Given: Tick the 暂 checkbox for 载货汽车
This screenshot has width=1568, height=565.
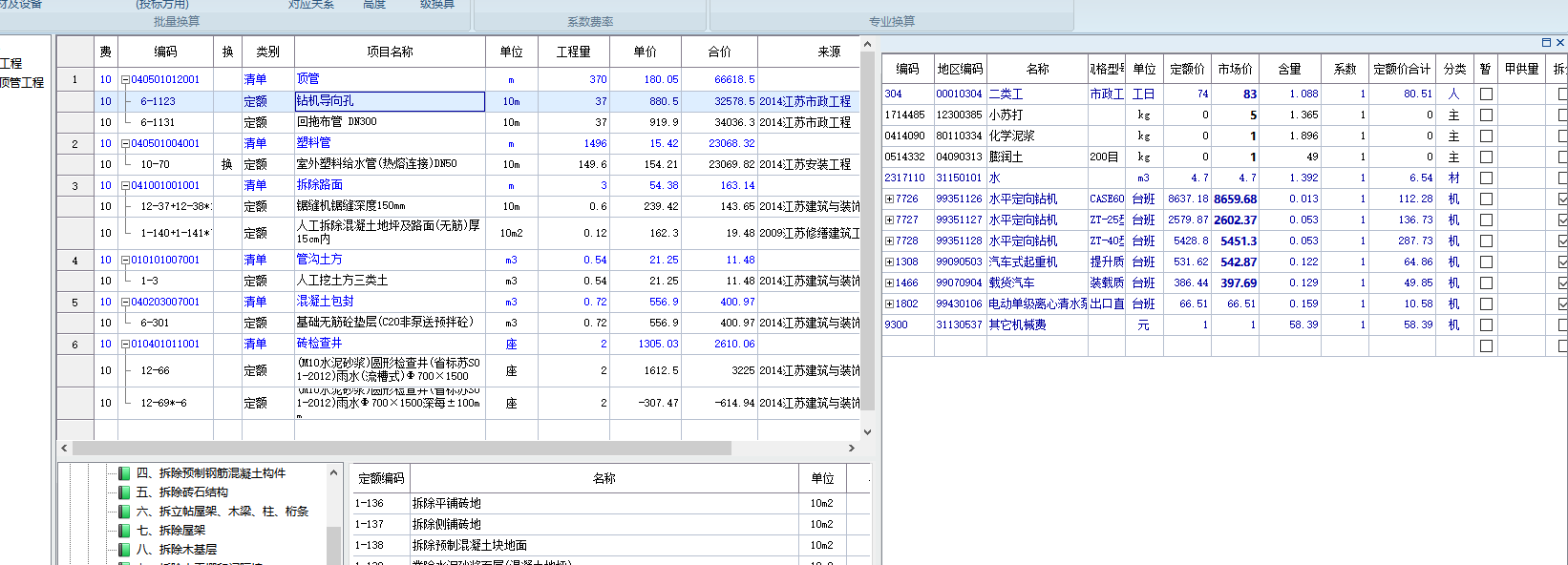Looking at the screenshot, I should point(1486,283).
